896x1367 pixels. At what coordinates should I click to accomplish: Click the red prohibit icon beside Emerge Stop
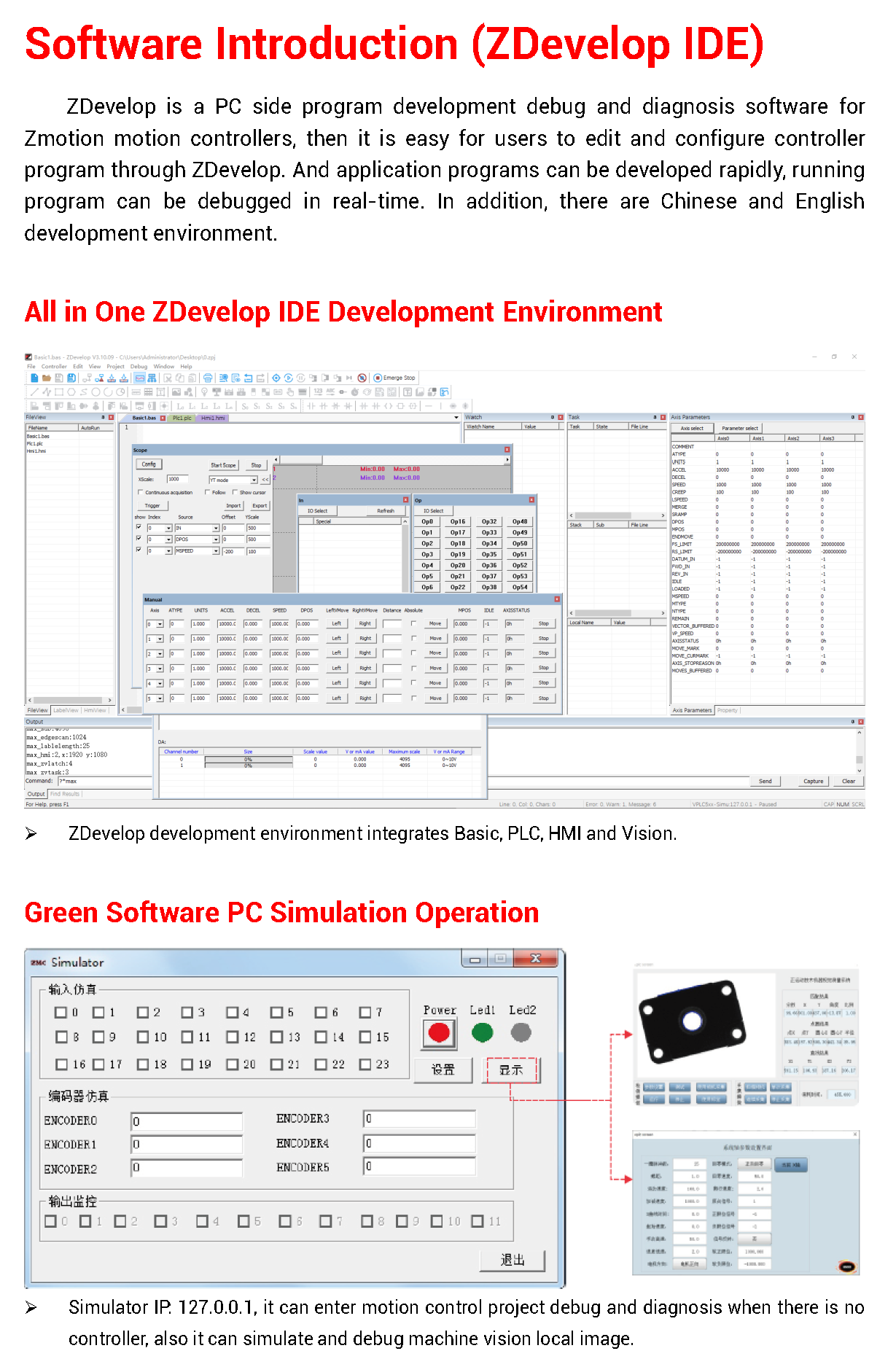tap(362, 378)
